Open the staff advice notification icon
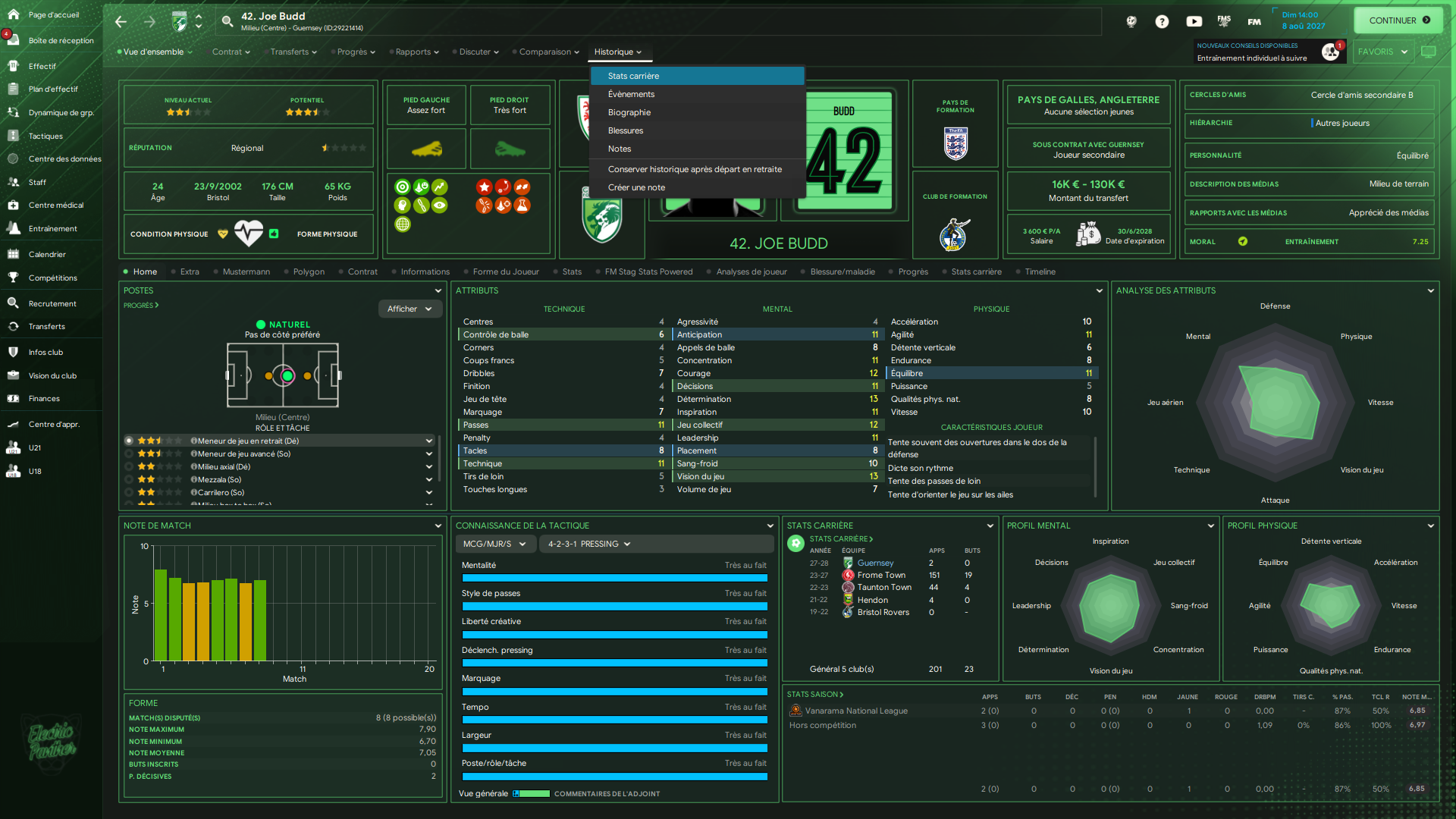The image size is (1456, 819). [1331, 52]
